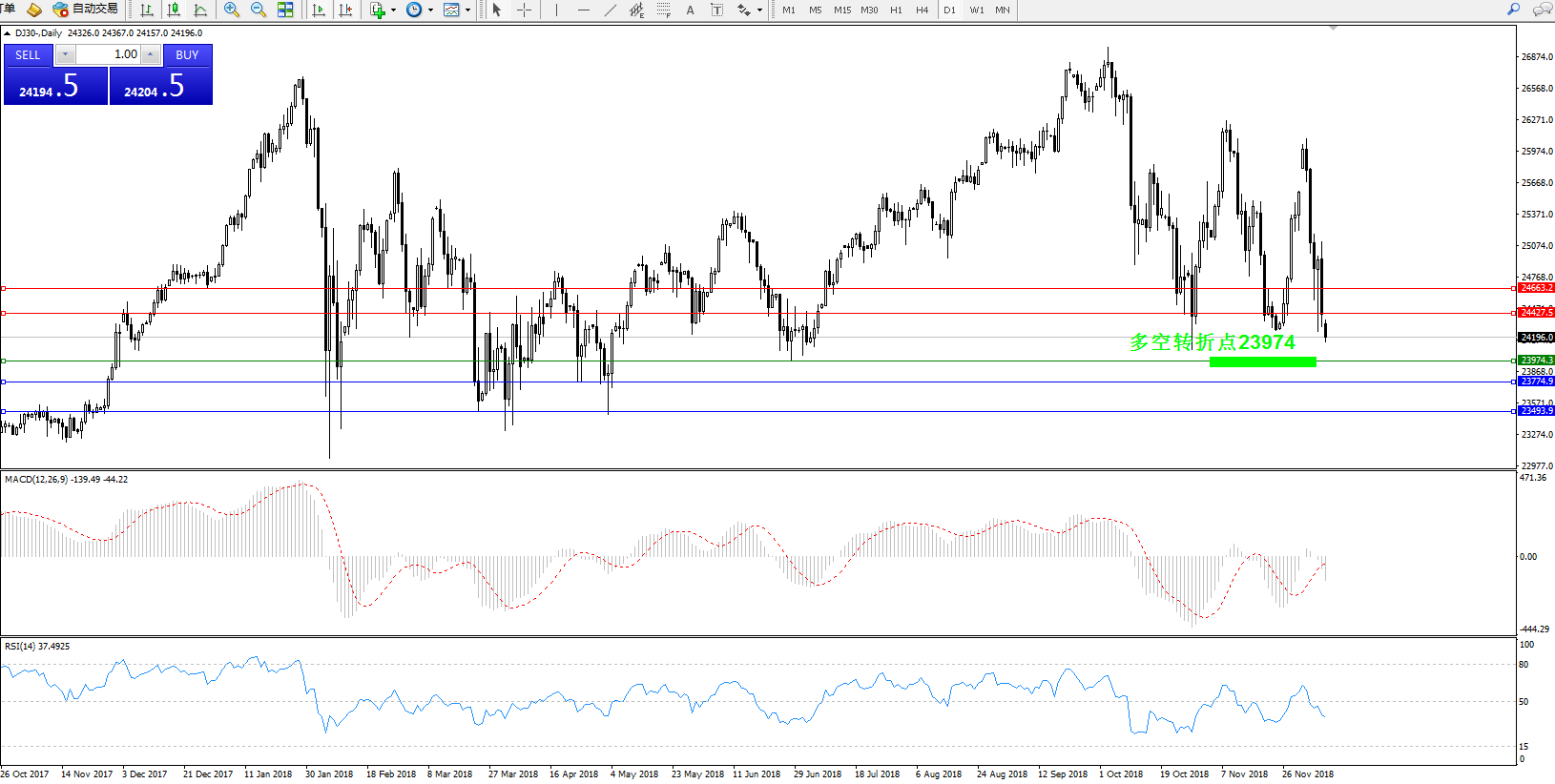Switch to the H4 timeframe
This screenshot has width=1555, height=784.
[922, 10]
